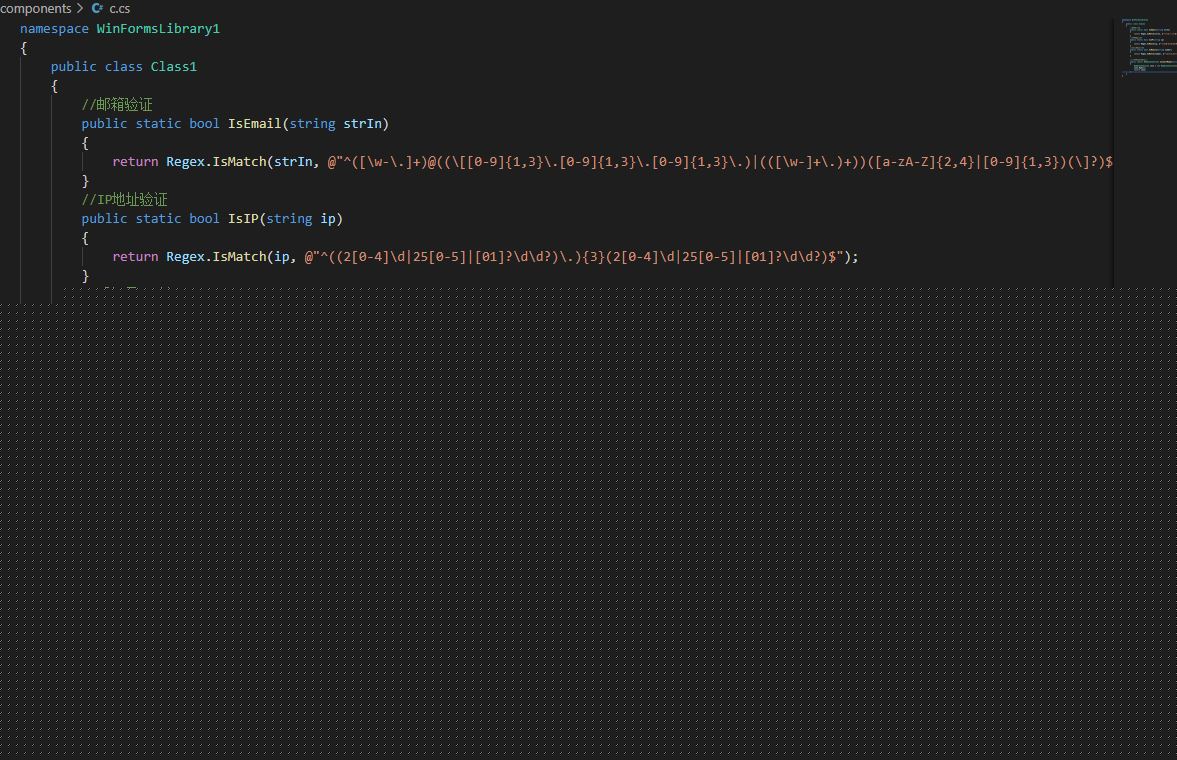Click the Class1 class name
Image resolution: width=1177 pixels, height=760 pixels.
point(174,66)
